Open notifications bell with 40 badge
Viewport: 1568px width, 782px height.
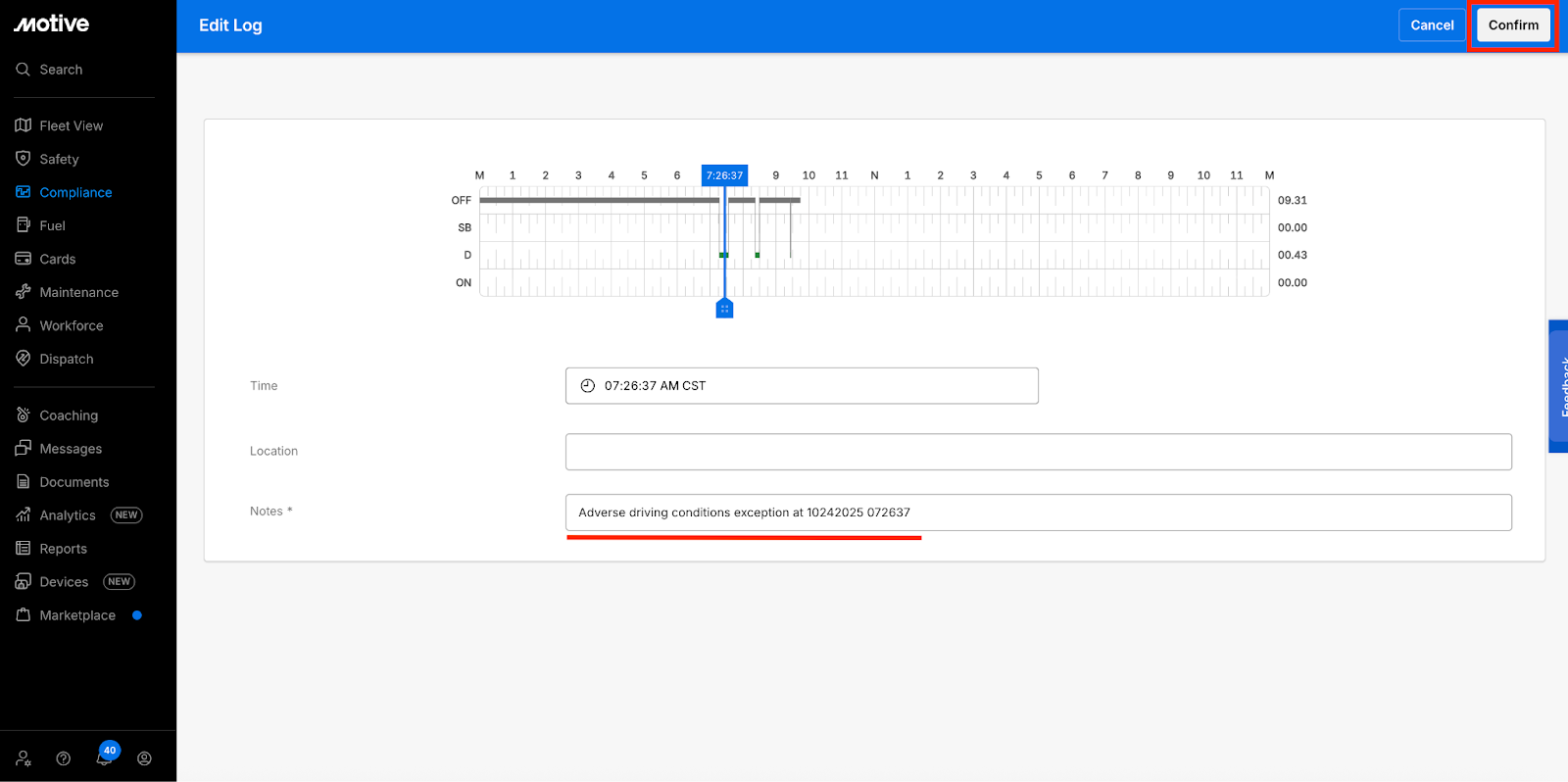click(104, 758)
